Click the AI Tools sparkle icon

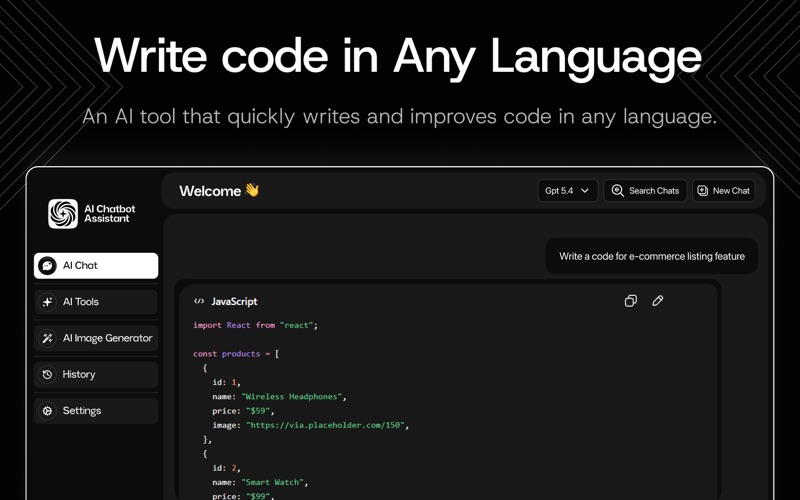47,302
